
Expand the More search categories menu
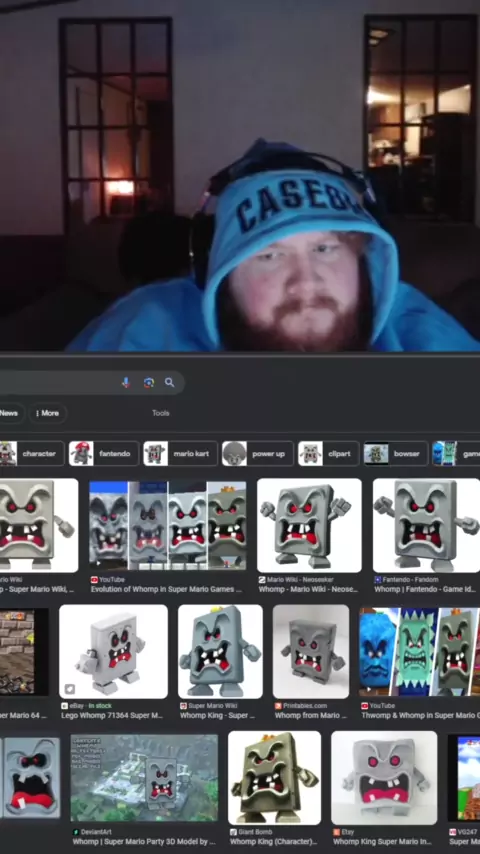click(x=47, y=413)
